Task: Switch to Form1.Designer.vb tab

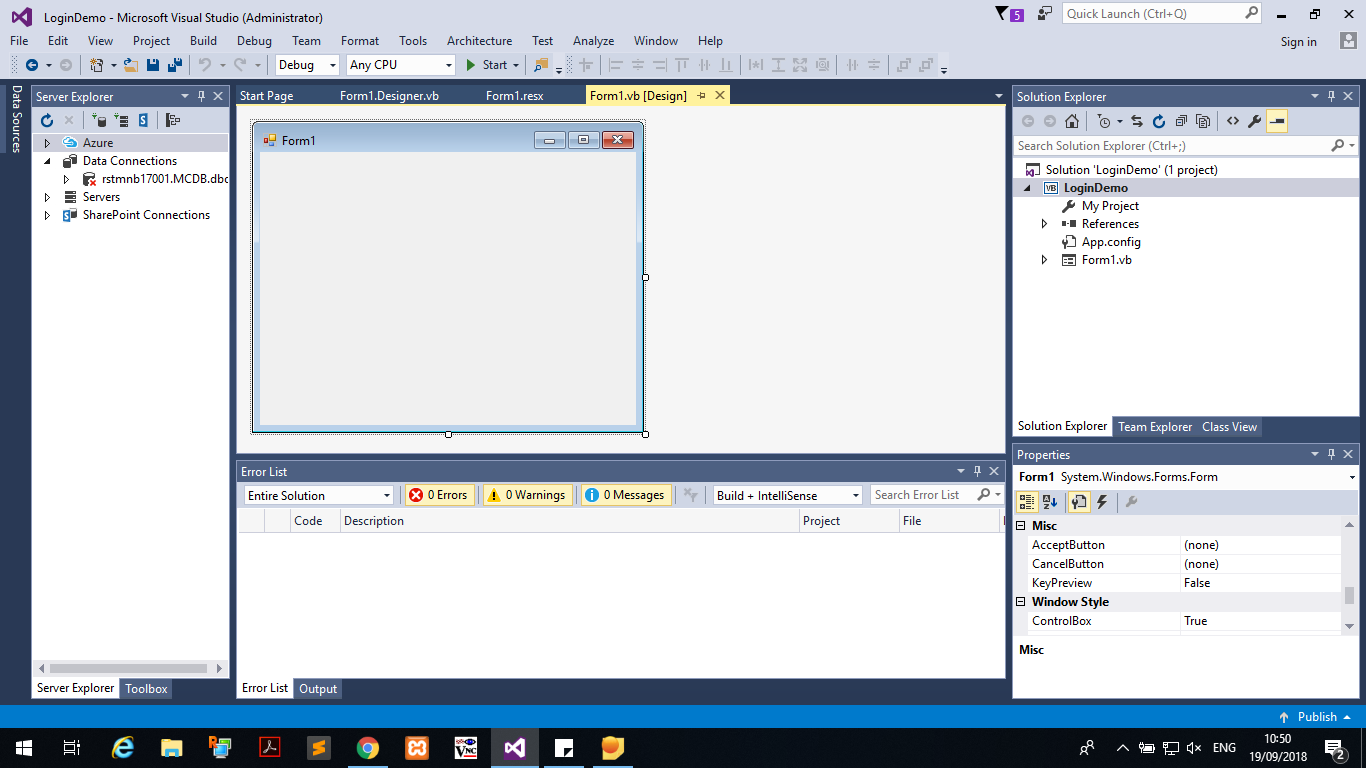Action: click(389, 96)
